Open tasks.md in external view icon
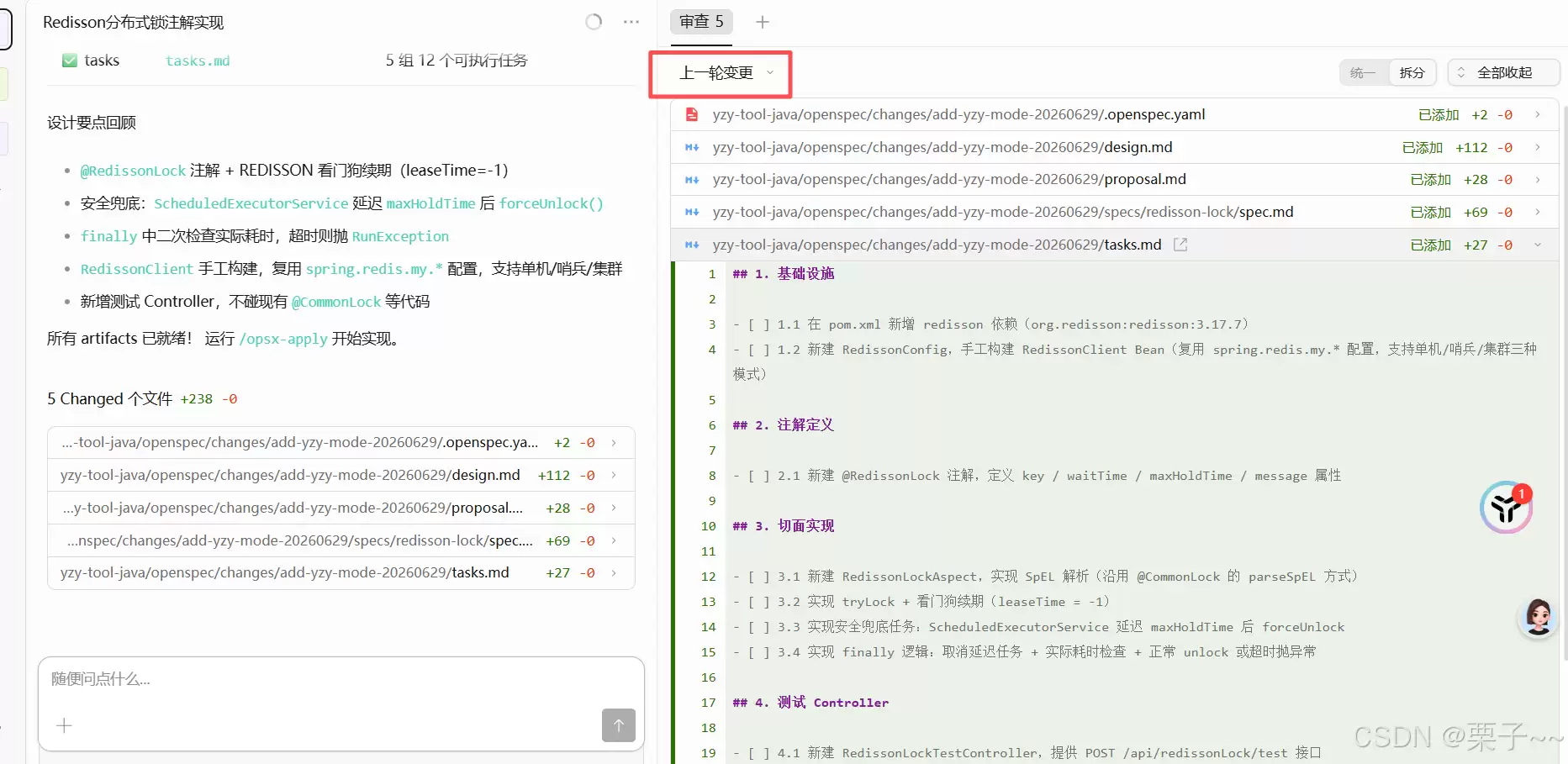 point(1180,245)
